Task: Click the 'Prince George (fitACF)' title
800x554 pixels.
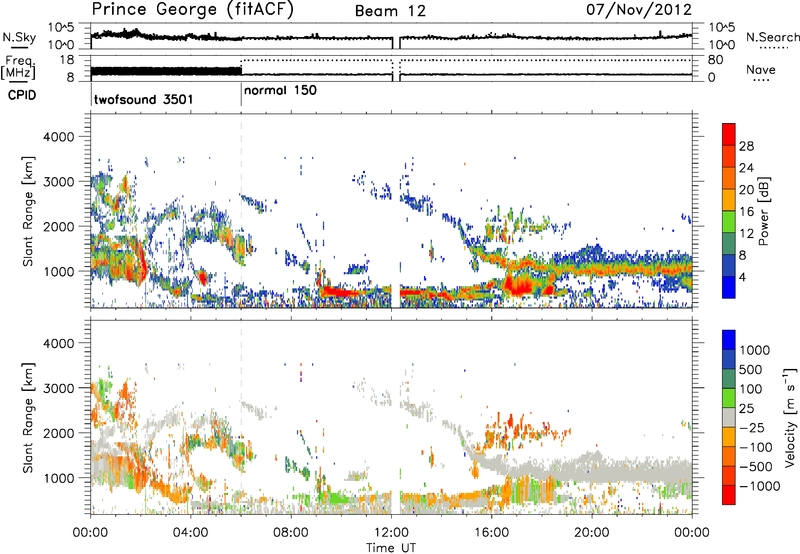Action: (x=192, y=10)
